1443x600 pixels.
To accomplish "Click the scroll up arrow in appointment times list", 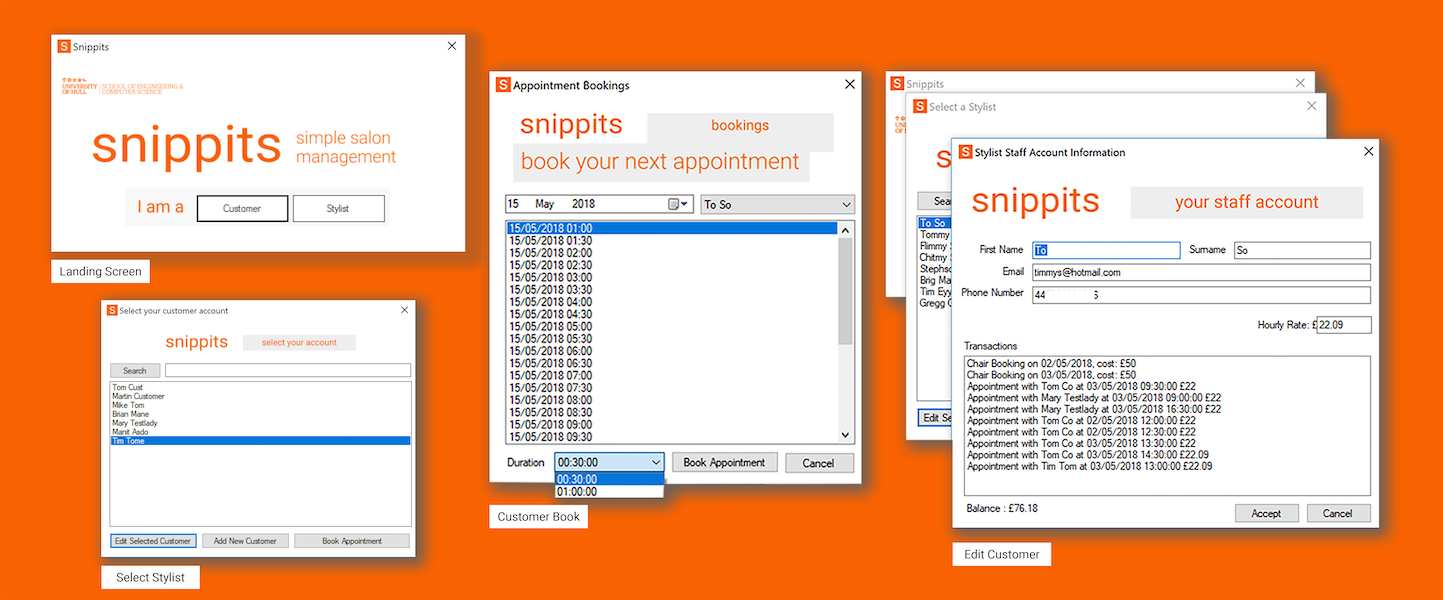I will coord(845,230).
